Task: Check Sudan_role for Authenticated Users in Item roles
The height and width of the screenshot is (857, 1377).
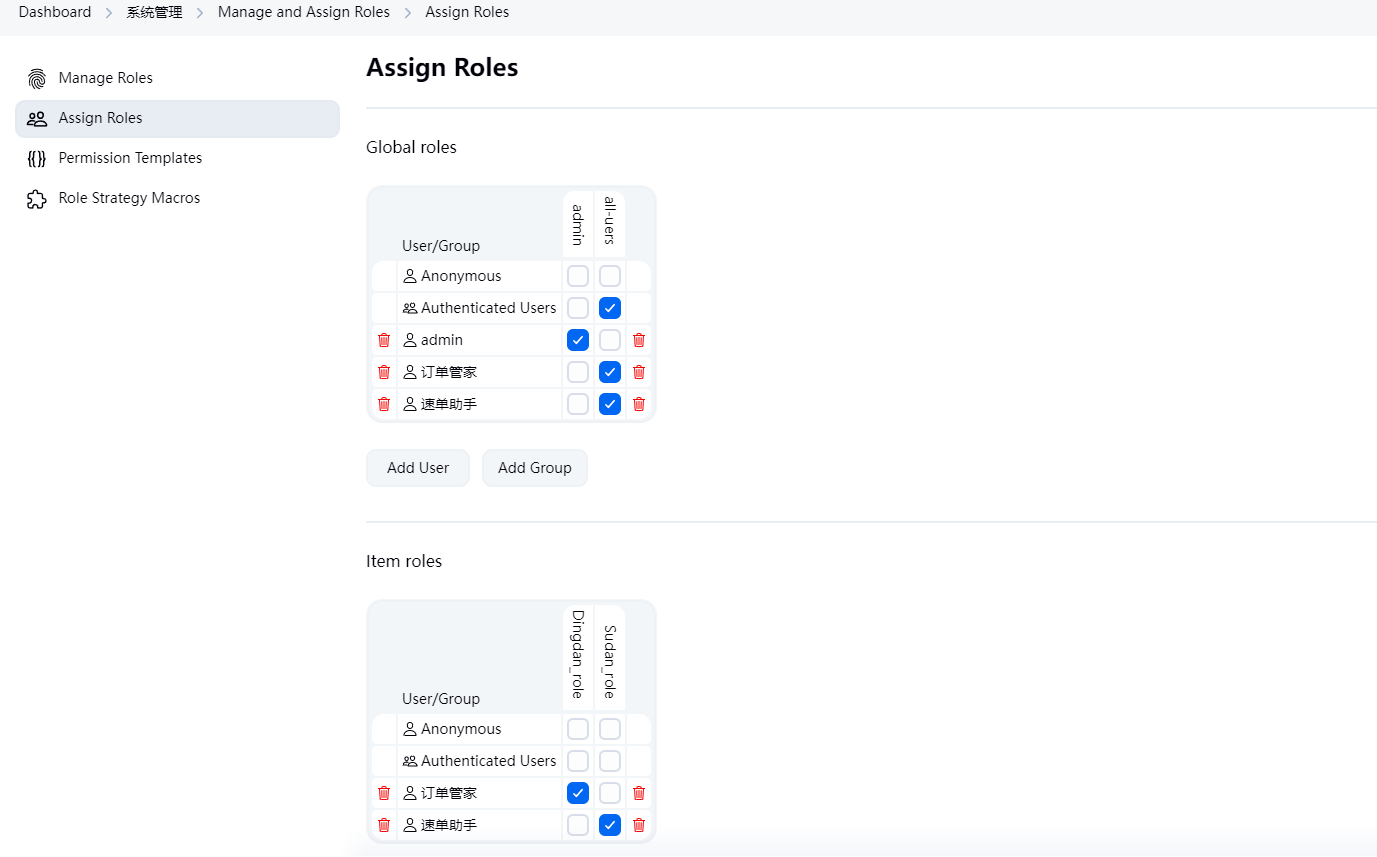Action: (610, 761)
